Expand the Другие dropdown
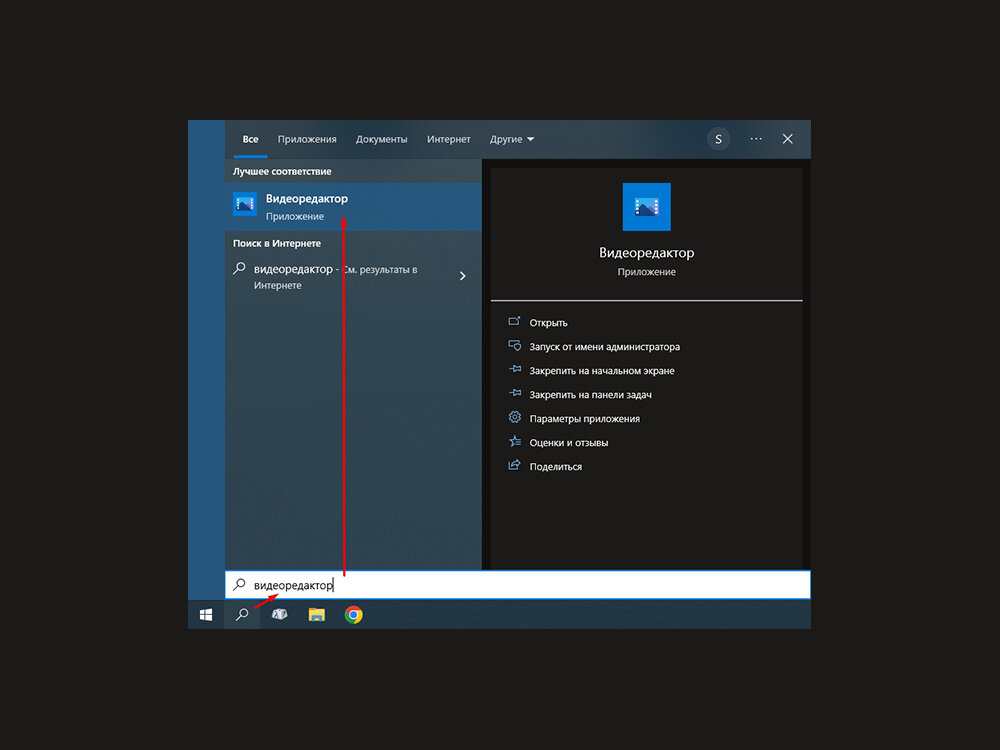Screen dimensions: 1000x750 (x=511, y=139)
